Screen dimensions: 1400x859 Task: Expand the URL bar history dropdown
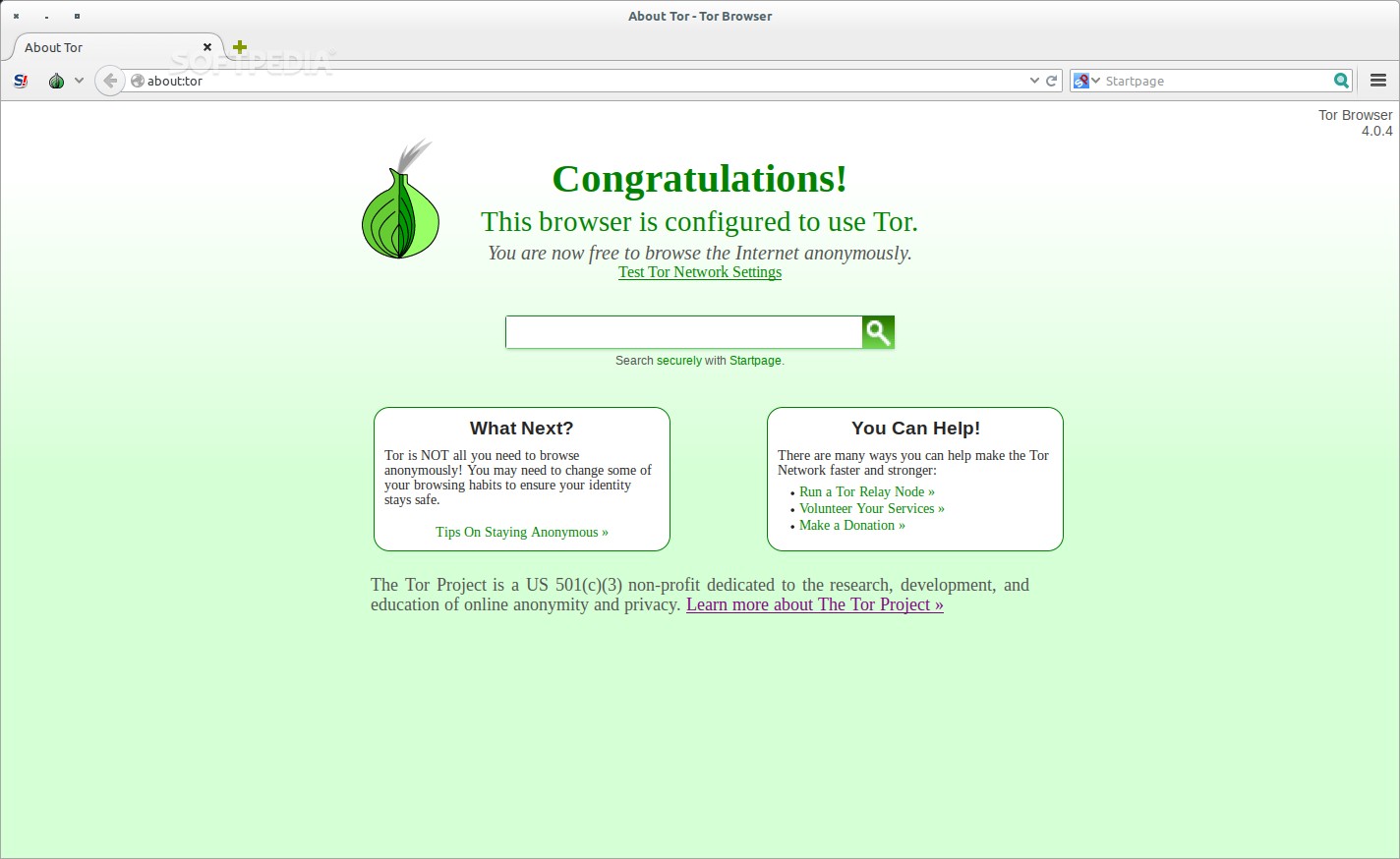[1033, 81]
